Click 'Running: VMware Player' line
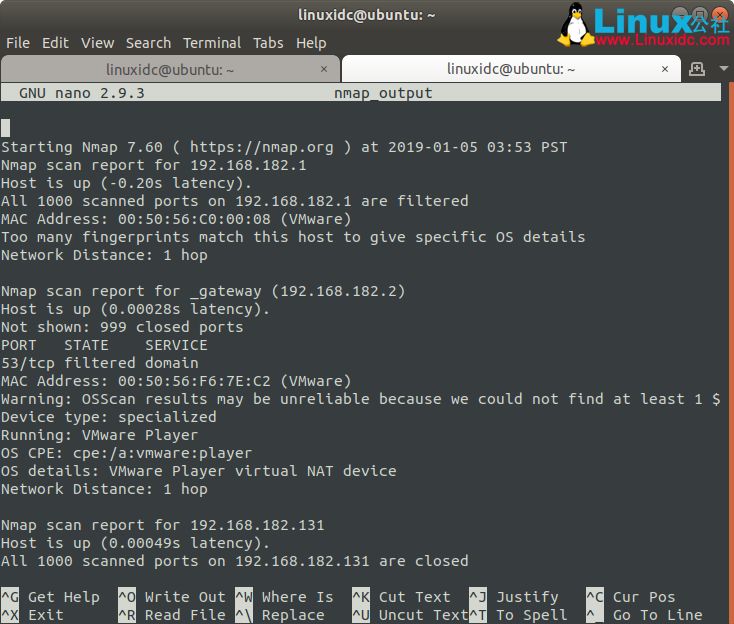 pos(100,435)
